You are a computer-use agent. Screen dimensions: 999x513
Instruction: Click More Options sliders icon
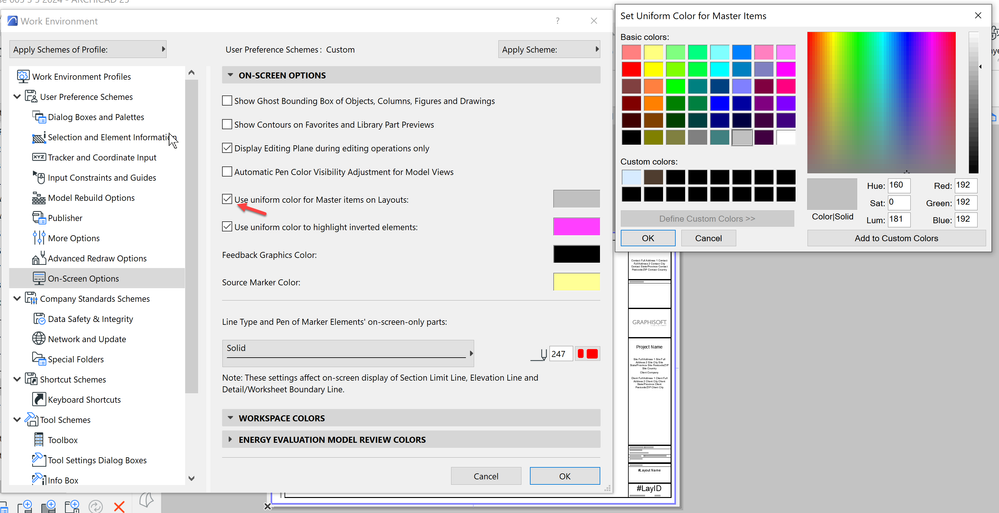[x=39, y=238]
